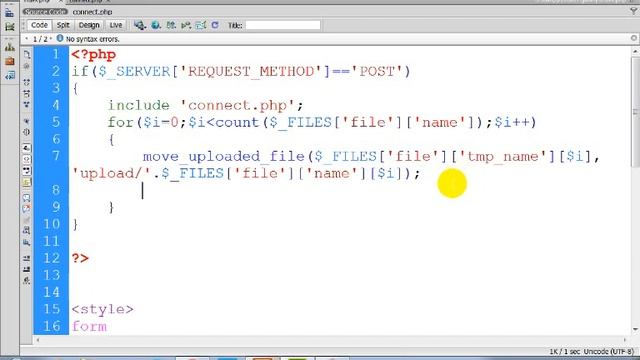640x360 pixels.
Task: Open Move or Convert CSS icon
Action: click(x=27, y=243)
